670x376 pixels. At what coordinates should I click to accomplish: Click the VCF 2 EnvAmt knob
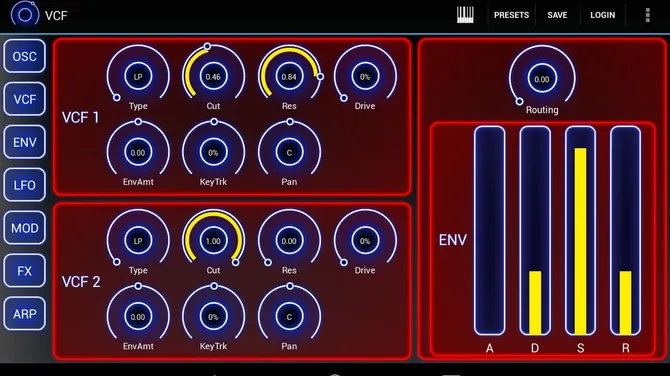pyautogui.click(x=138, y=317)
